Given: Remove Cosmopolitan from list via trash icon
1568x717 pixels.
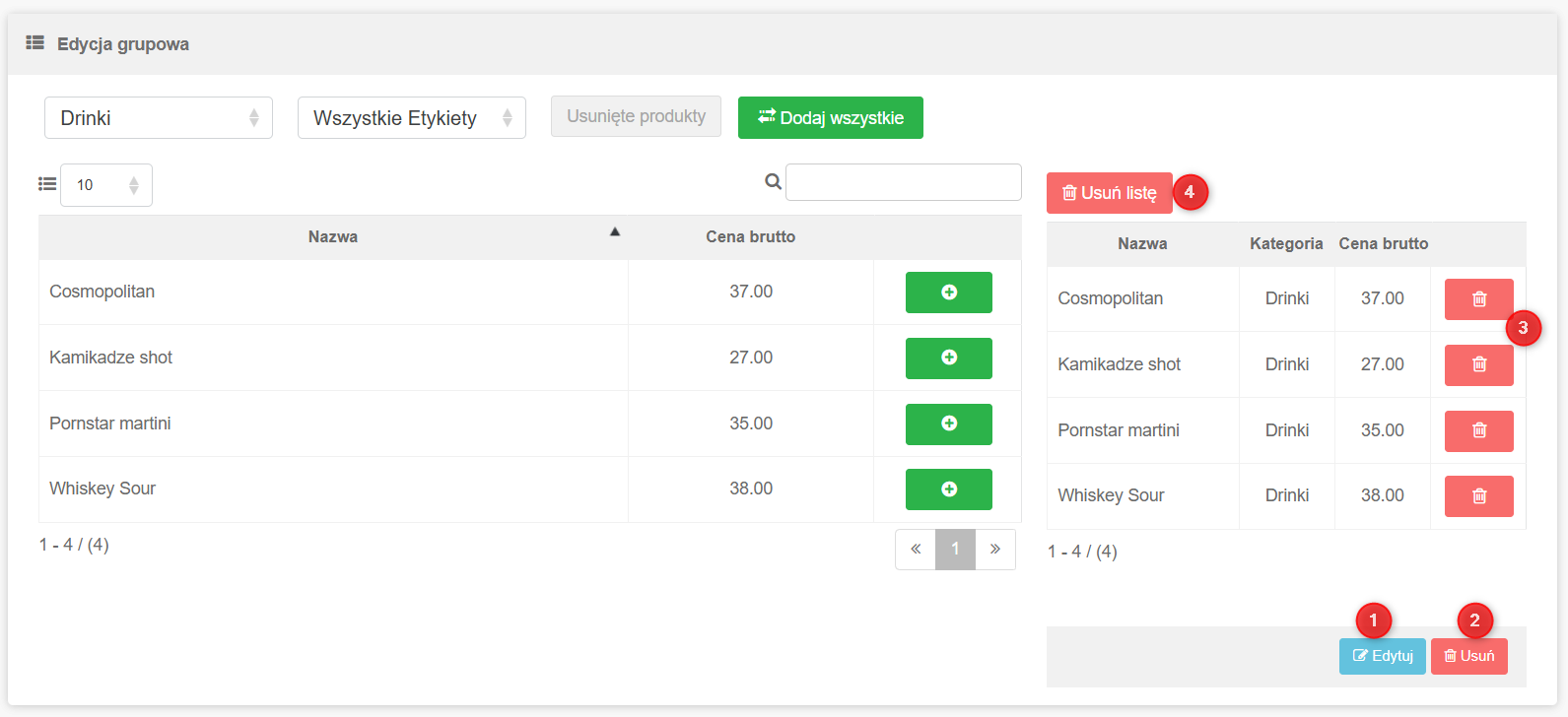Looking at the screenshot, I should 1478,299.
